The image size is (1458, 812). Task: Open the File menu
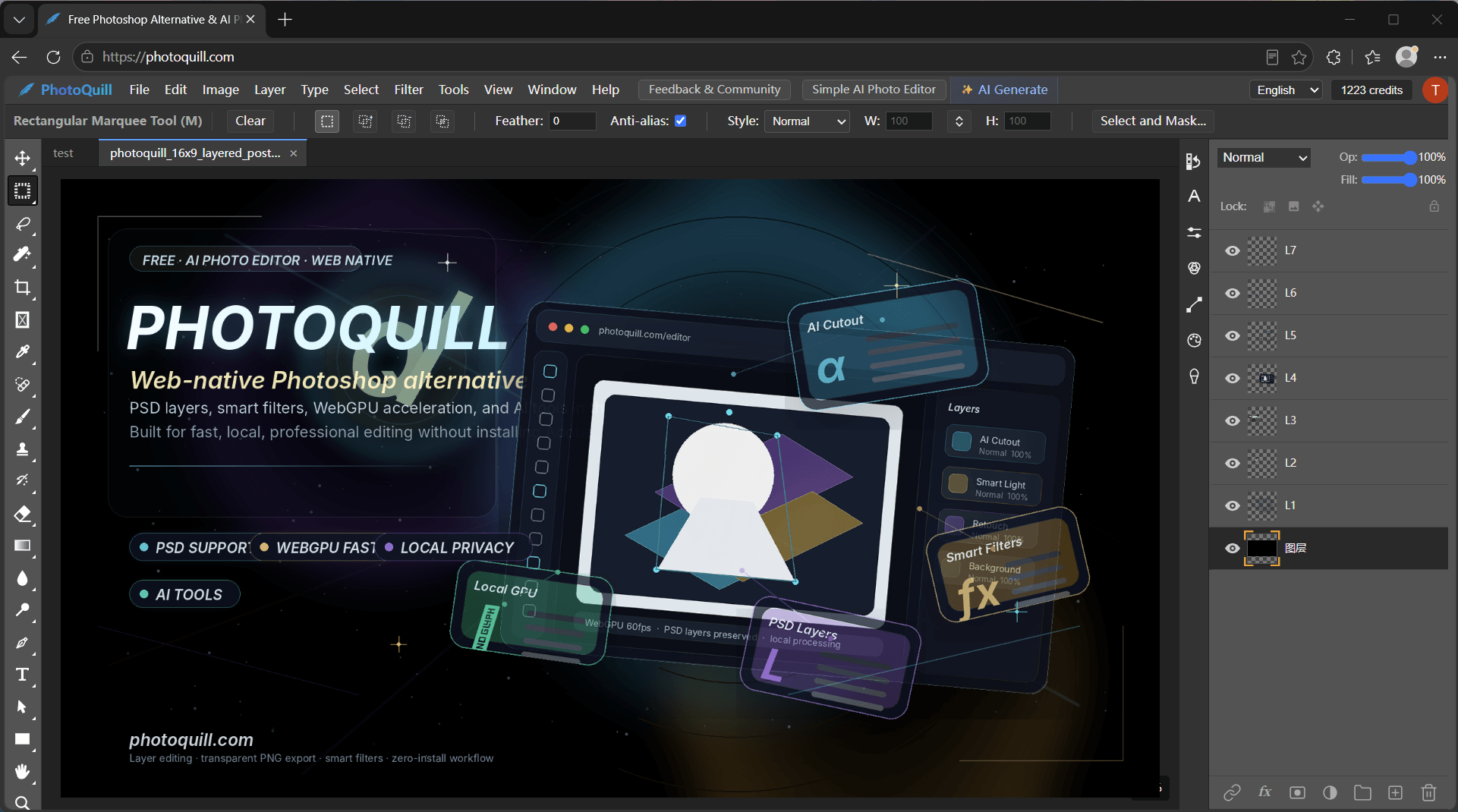(140, 90)
